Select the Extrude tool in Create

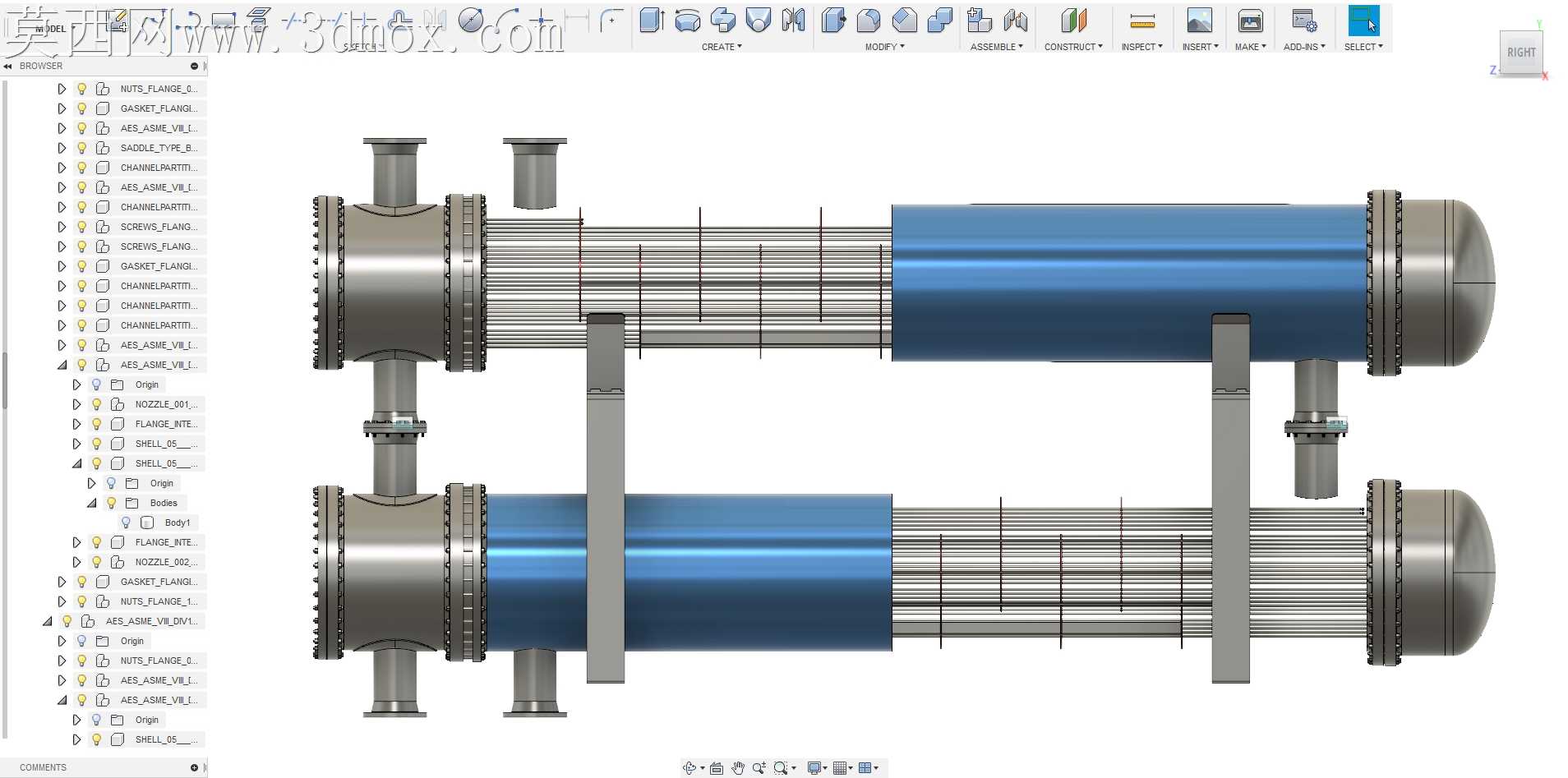click(x=652, y=21)
